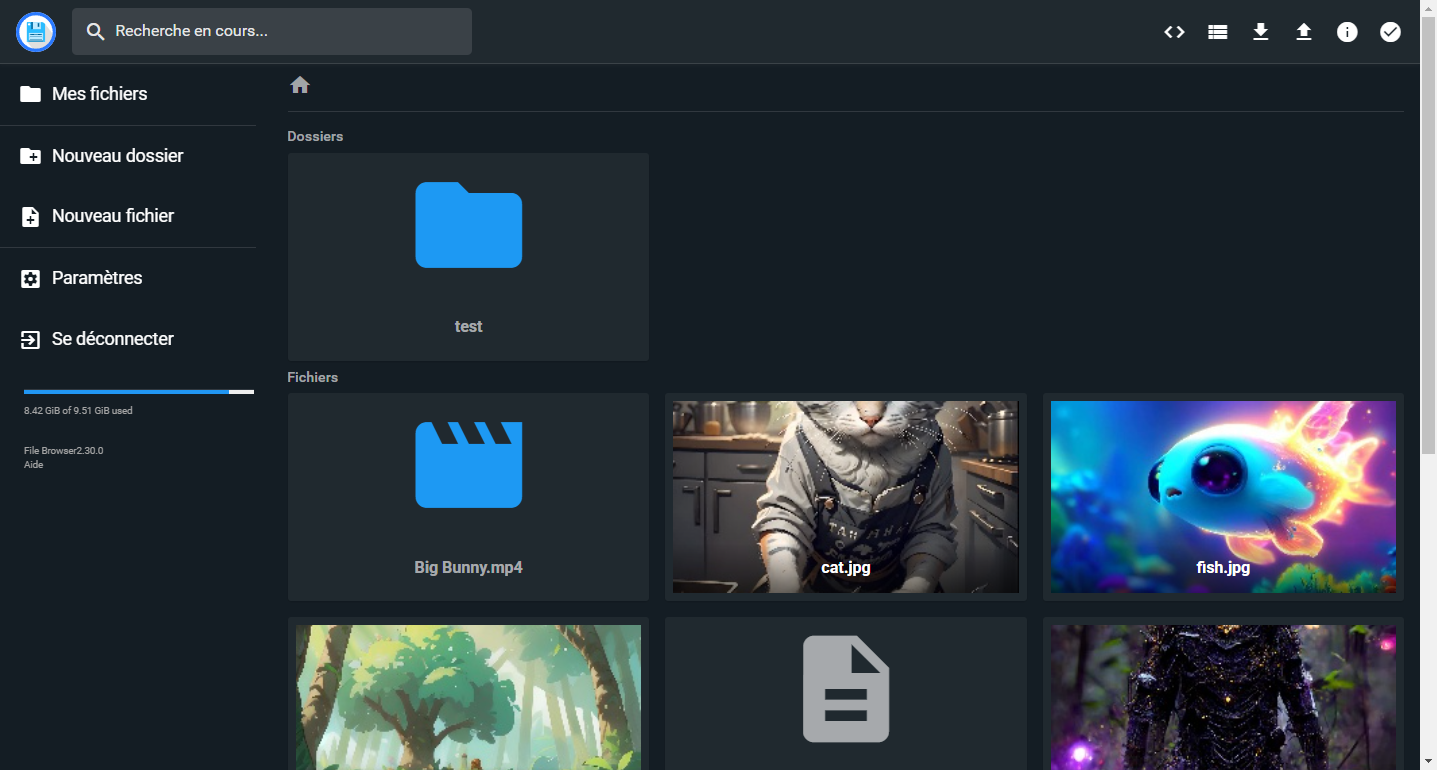1437x770 pixels.
Task: Open Mes fichiers in sidebar
Action: point(99,94)
